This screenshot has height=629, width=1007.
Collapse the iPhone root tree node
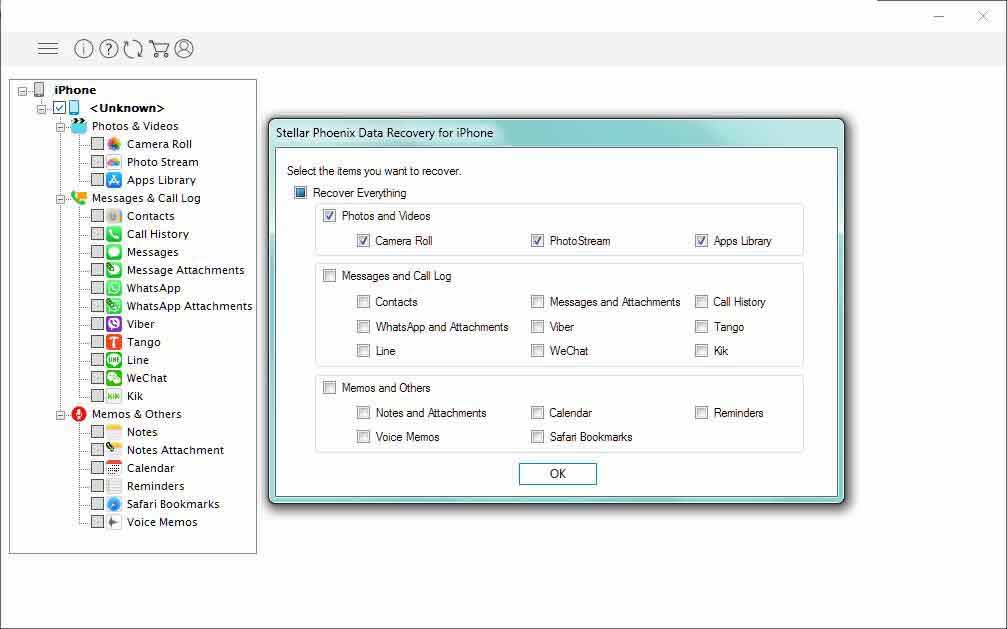(22, 91)
